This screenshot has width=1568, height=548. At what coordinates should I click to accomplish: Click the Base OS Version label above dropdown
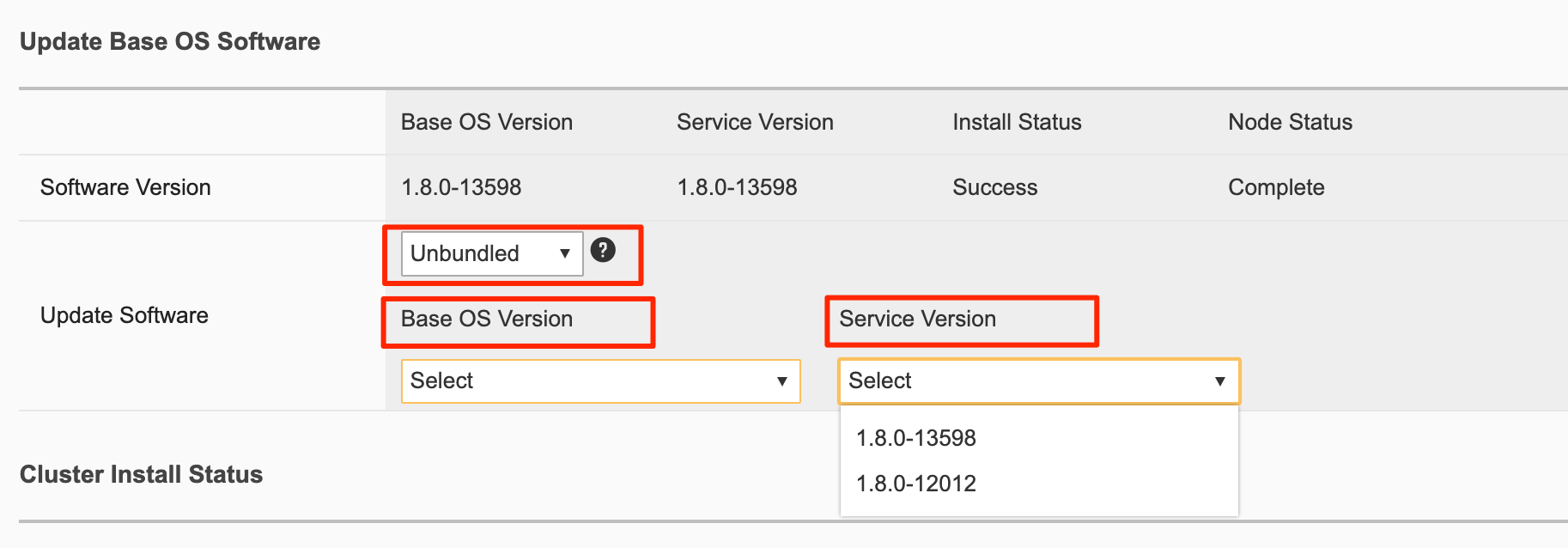point(487,319)
